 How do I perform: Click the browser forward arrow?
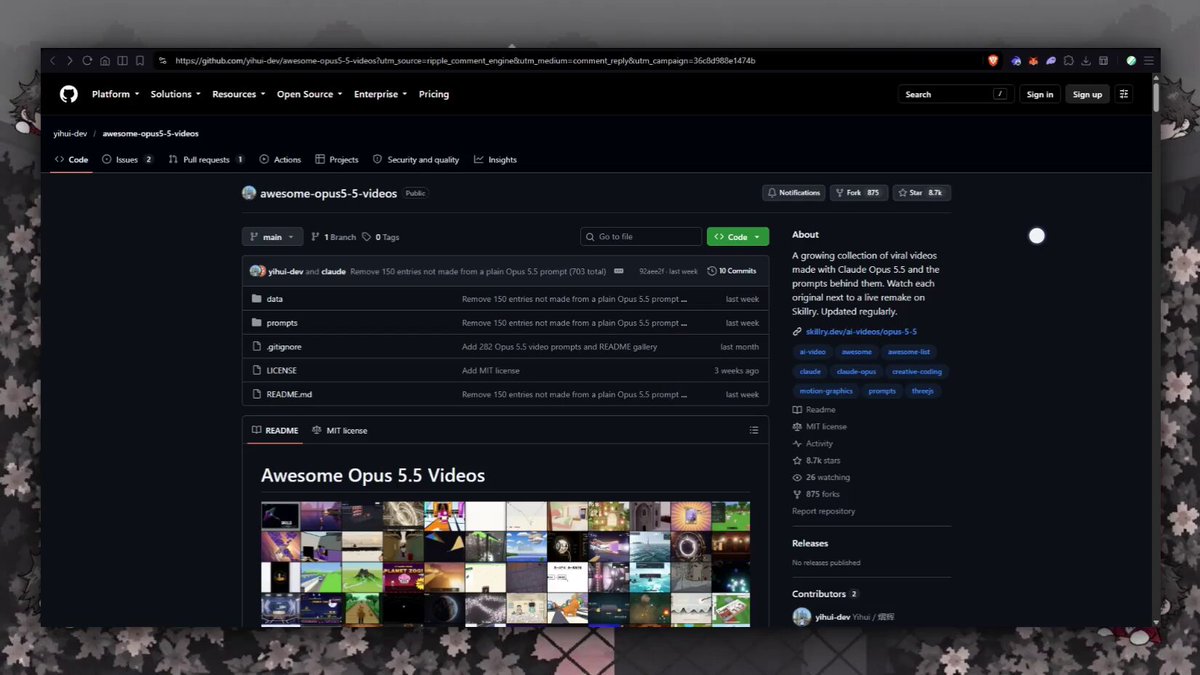(x=70, y=61)
